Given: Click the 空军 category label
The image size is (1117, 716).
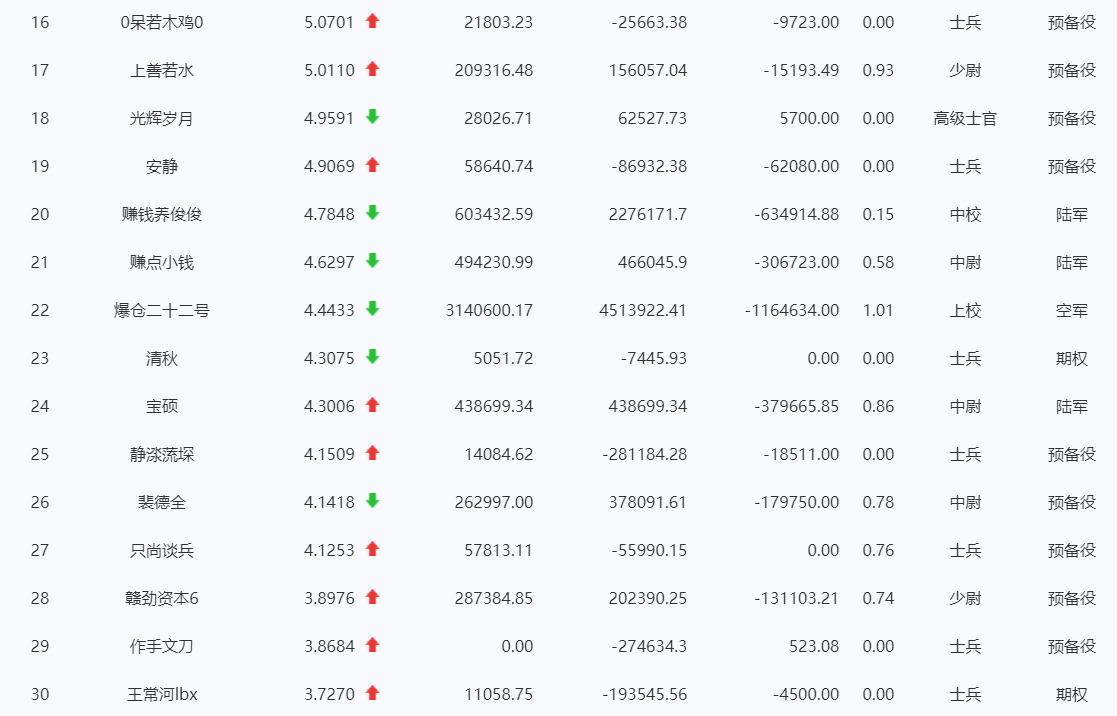Looking at the screenshot, I should tap(1072, 310).
